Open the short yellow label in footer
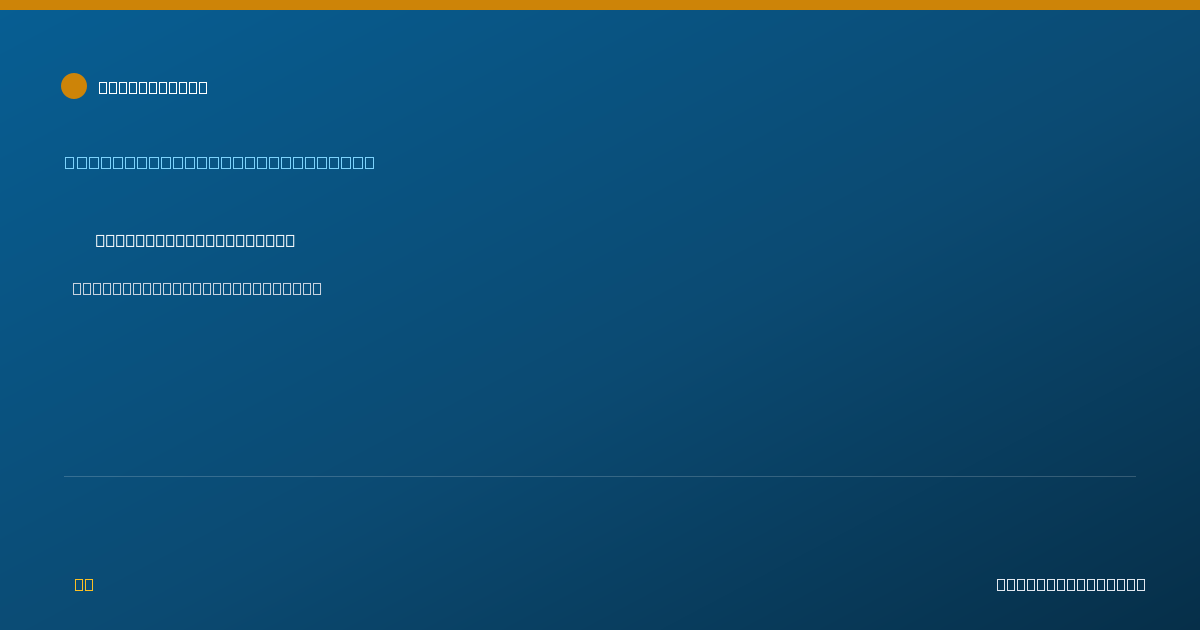Screen dimensions: 1200x630 [84, 584]
